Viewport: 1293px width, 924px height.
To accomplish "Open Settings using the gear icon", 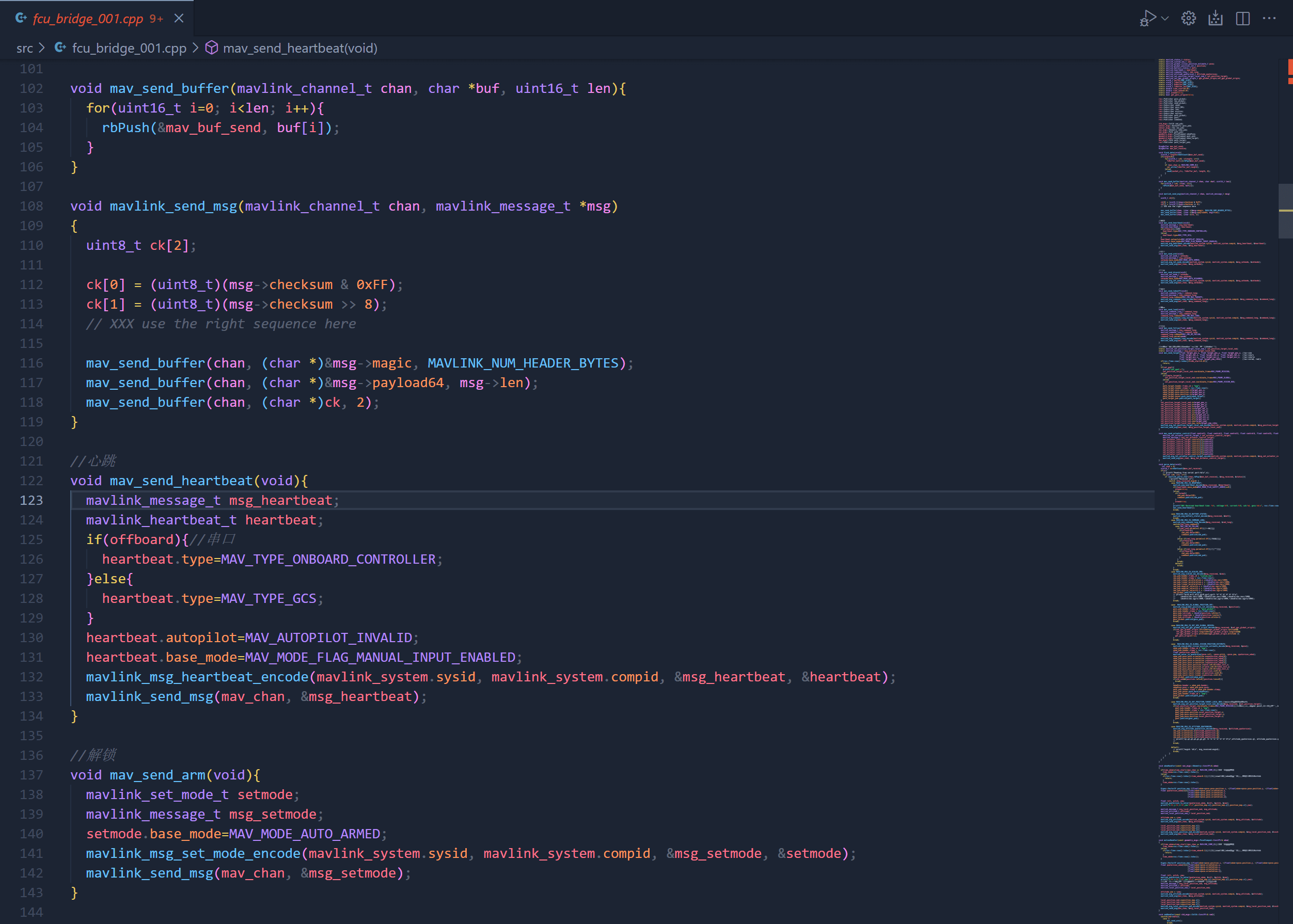I will pos(1189,18).
